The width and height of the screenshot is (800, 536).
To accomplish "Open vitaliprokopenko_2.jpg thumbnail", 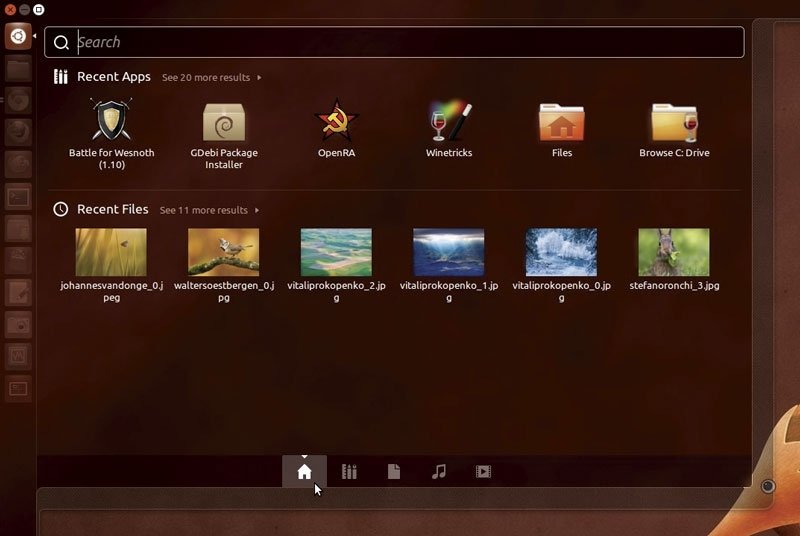I will click(336, 252).
